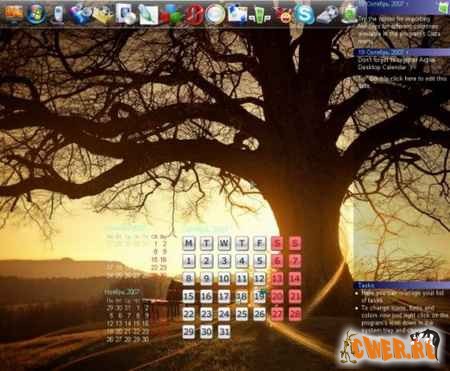450x371 pixels.
Task: Click the white round disc icon in dock
Action: point(215,14)
